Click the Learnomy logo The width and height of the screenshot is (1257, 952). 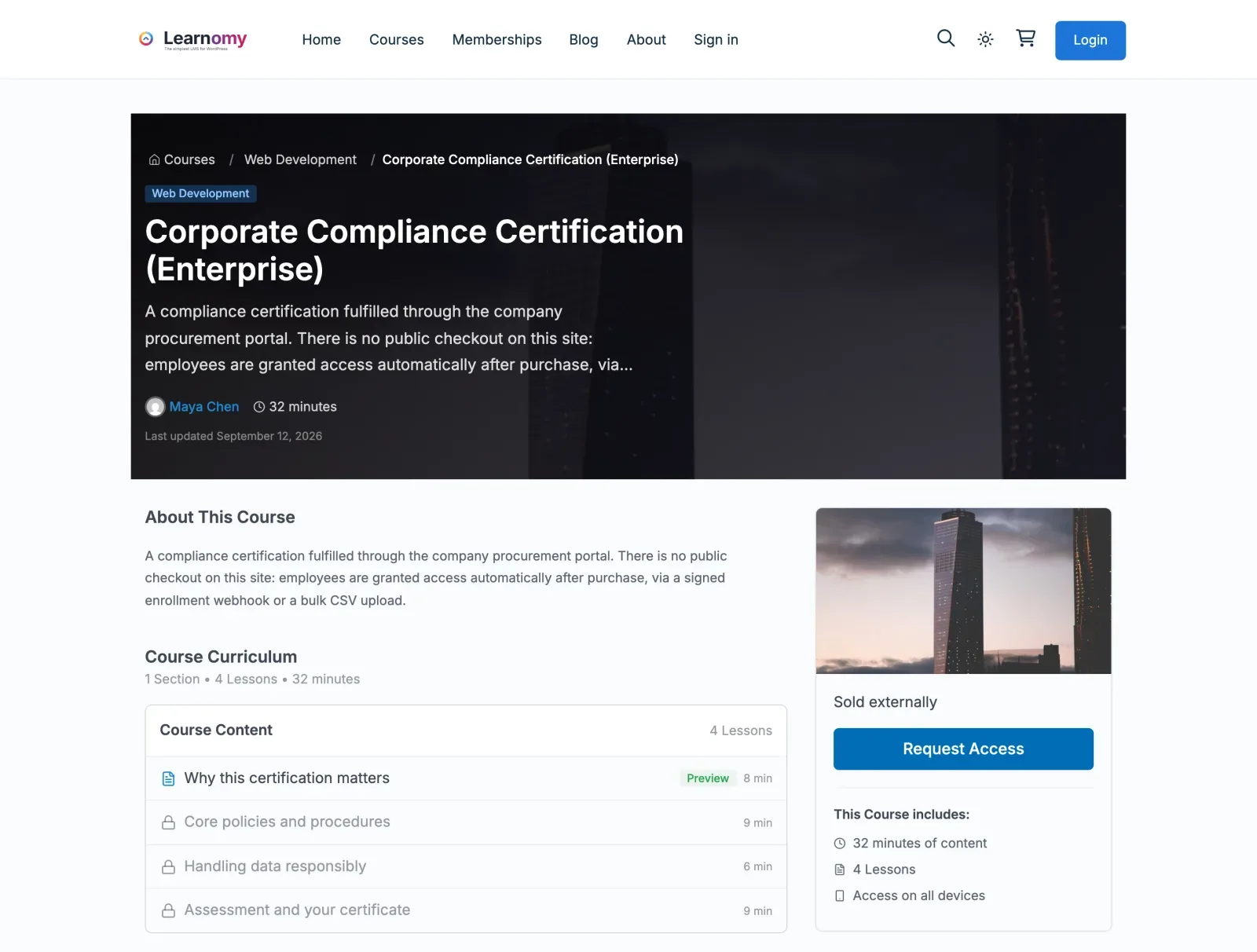(x=192, y=39)
